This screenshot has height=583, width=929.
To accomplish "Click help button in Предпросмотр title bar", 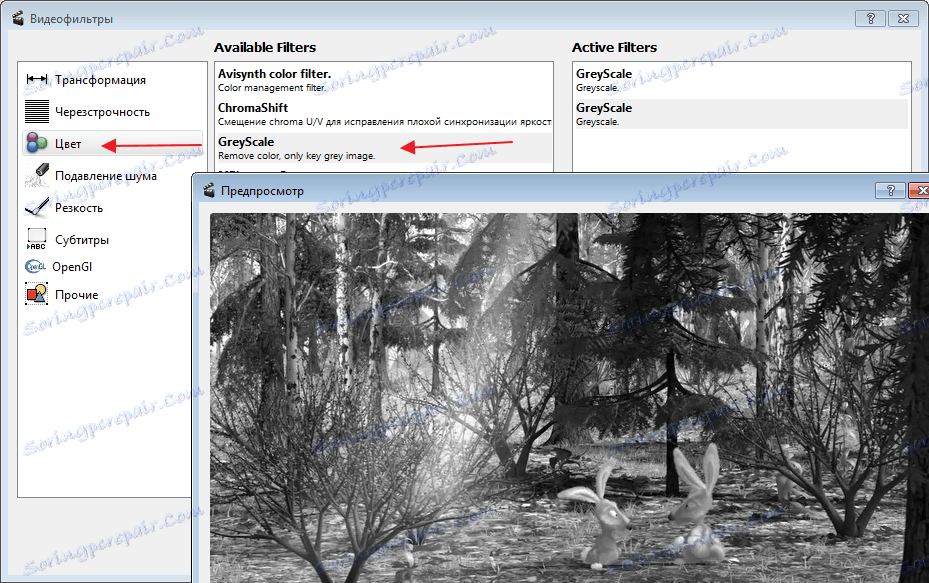I will 890,190.
